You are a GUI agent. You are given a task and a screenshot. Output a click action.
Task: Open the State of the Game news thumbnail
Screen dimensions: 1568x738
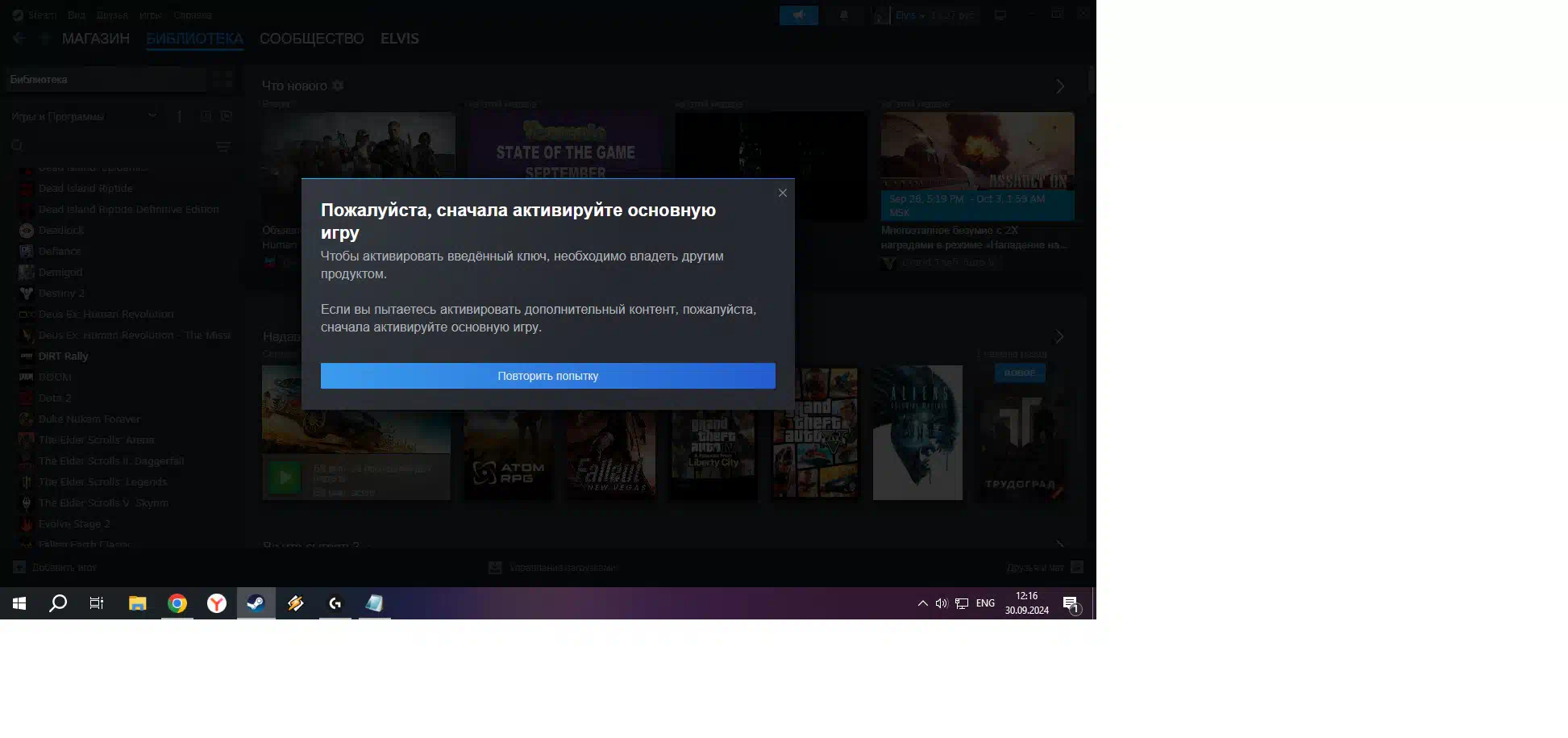[x=566, y=145]
